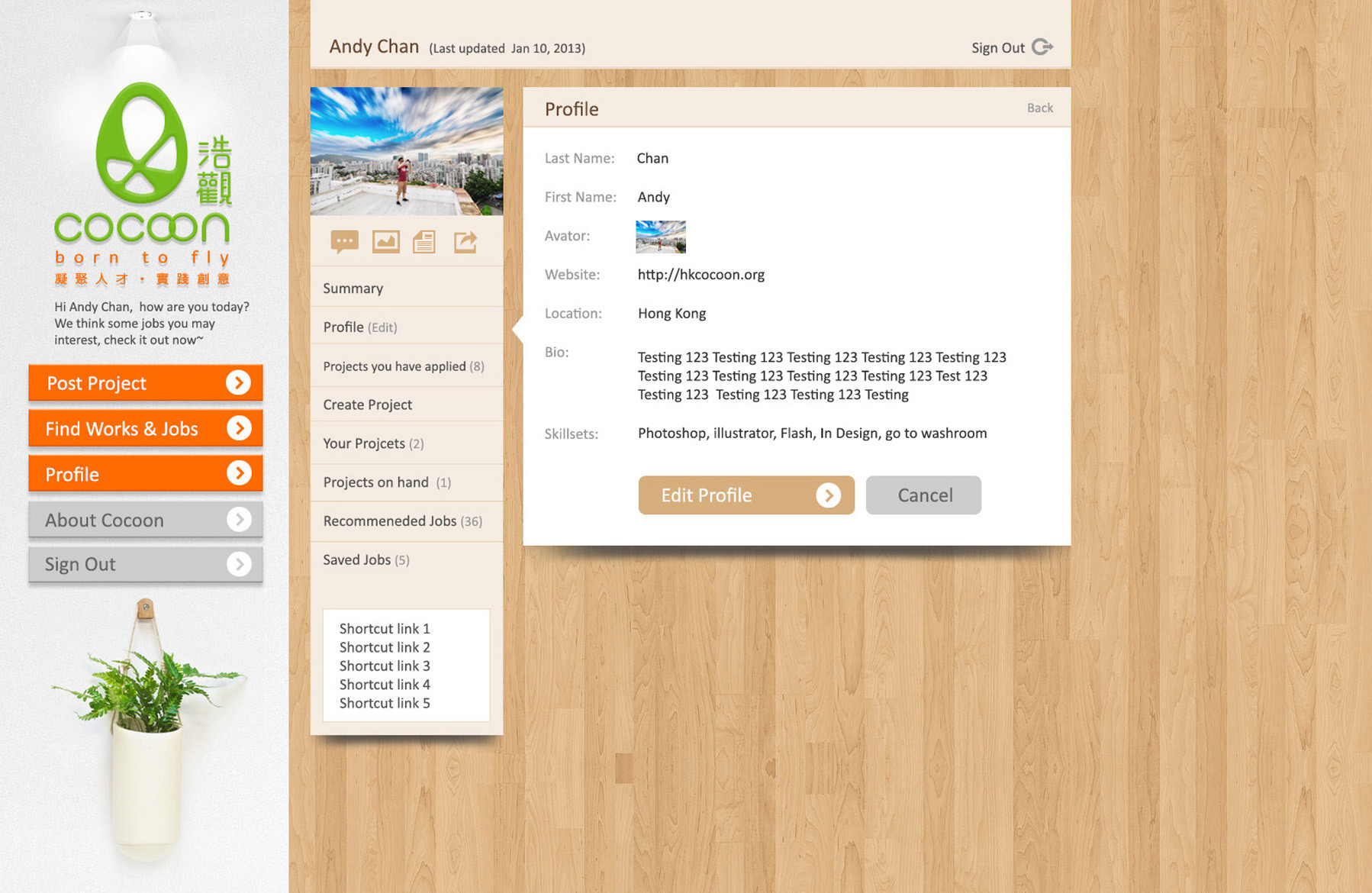Open the messages speech-bubble icon

(344, 243)
